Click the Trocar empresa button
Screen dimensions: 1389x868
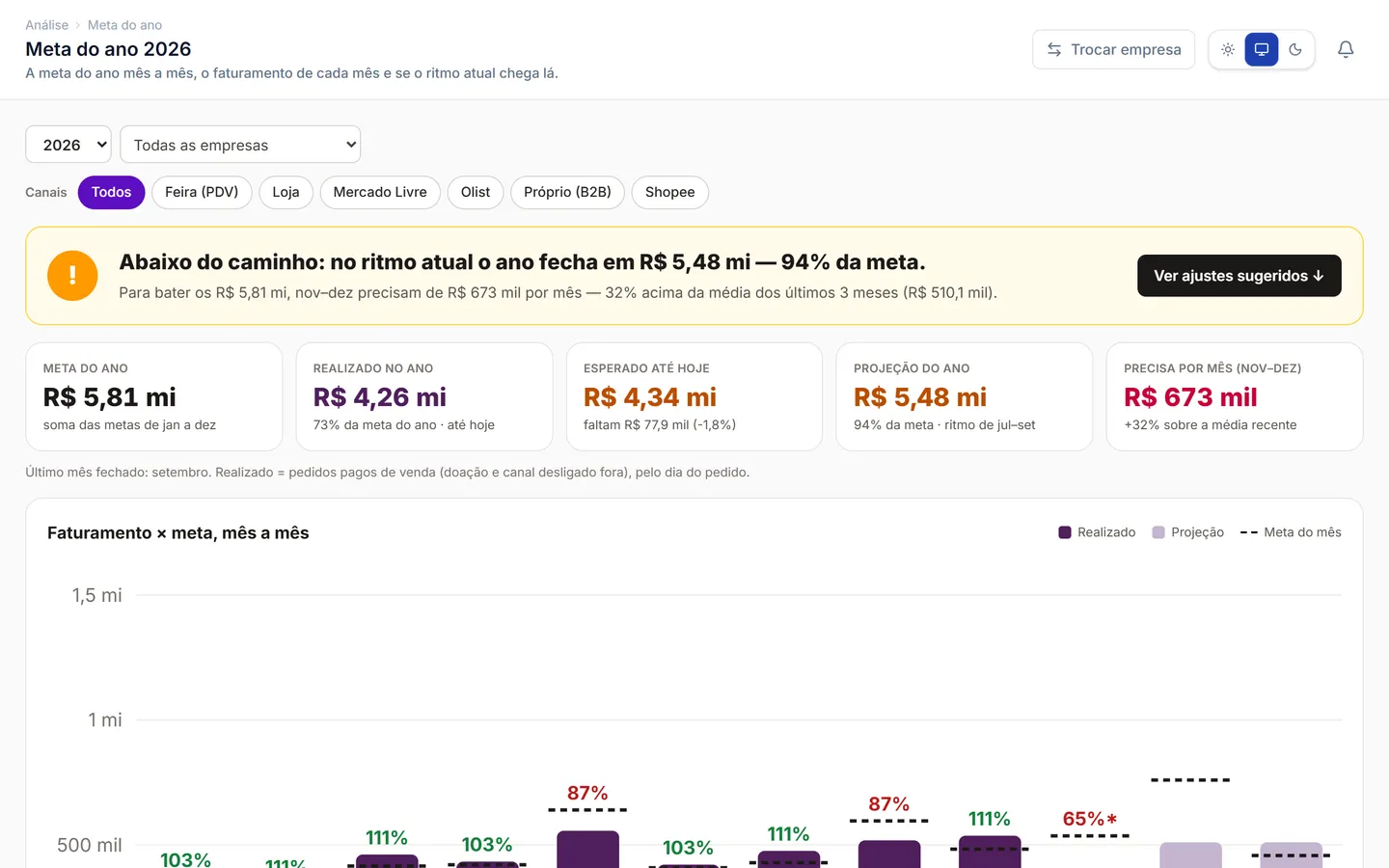[1113, 49]
